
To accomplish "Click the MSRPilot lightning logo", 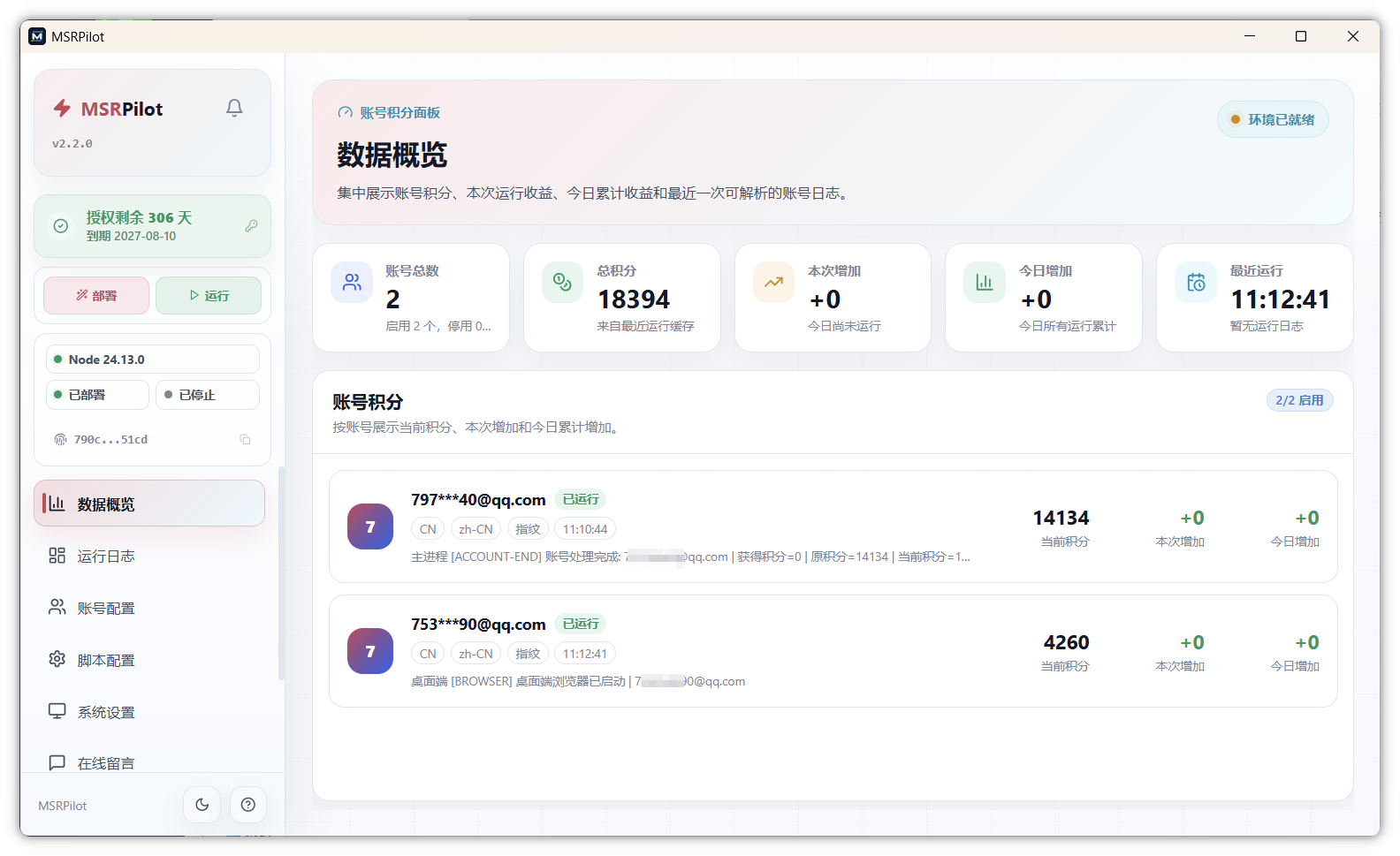I will [62, 109].
